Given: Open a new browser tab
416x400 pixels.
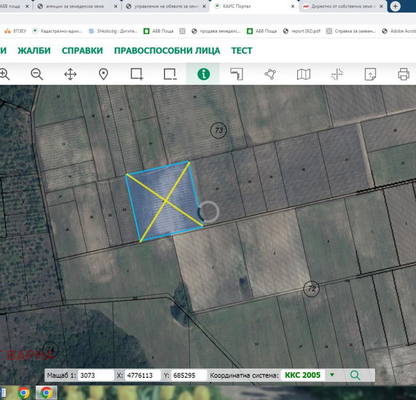Looking at the screenshot, I should point(395,6).
